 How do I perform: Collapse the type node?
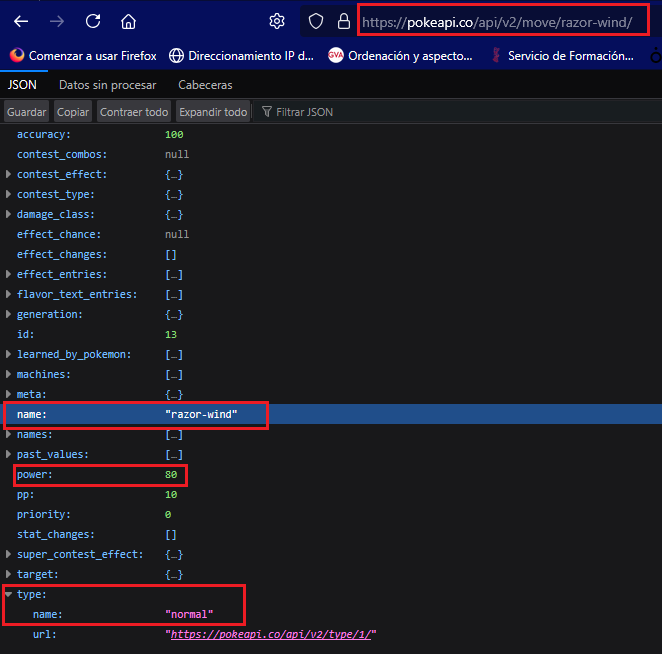tap(8, 594)
